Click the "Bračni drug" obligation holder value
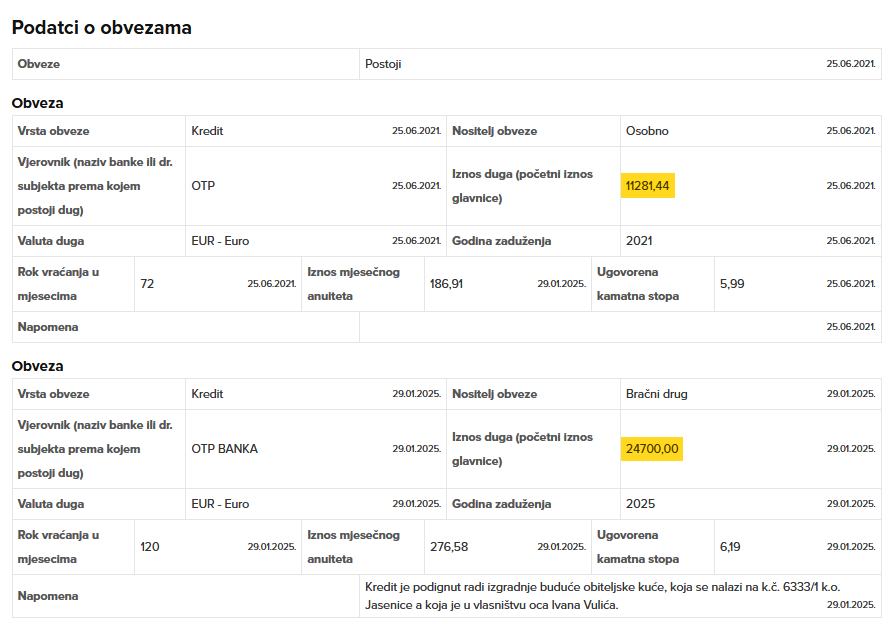The width and height of the screenshot is (893, 628). coord(656,394)
